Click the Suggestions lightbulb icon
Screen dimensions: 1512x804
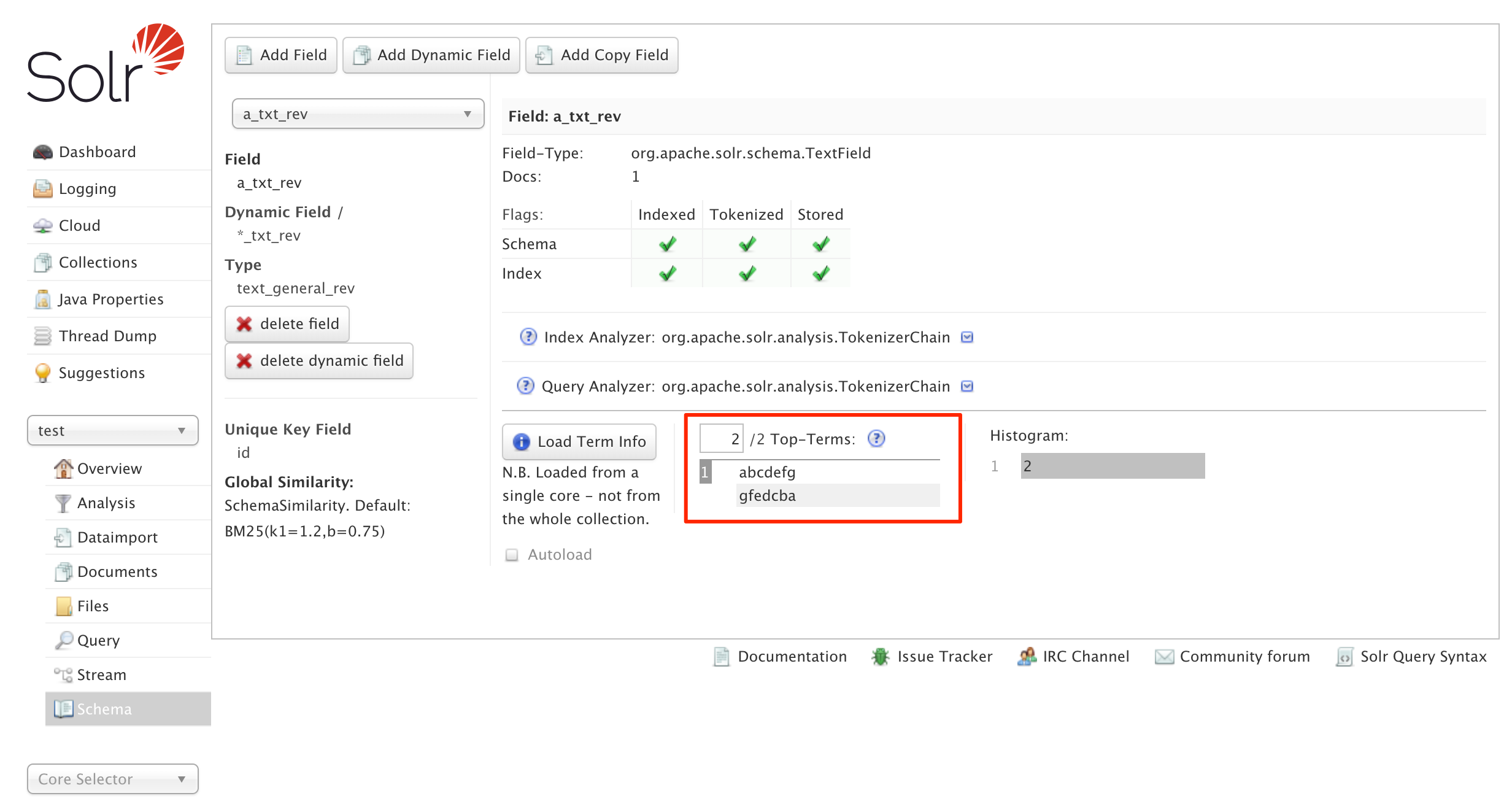[42, 373]
